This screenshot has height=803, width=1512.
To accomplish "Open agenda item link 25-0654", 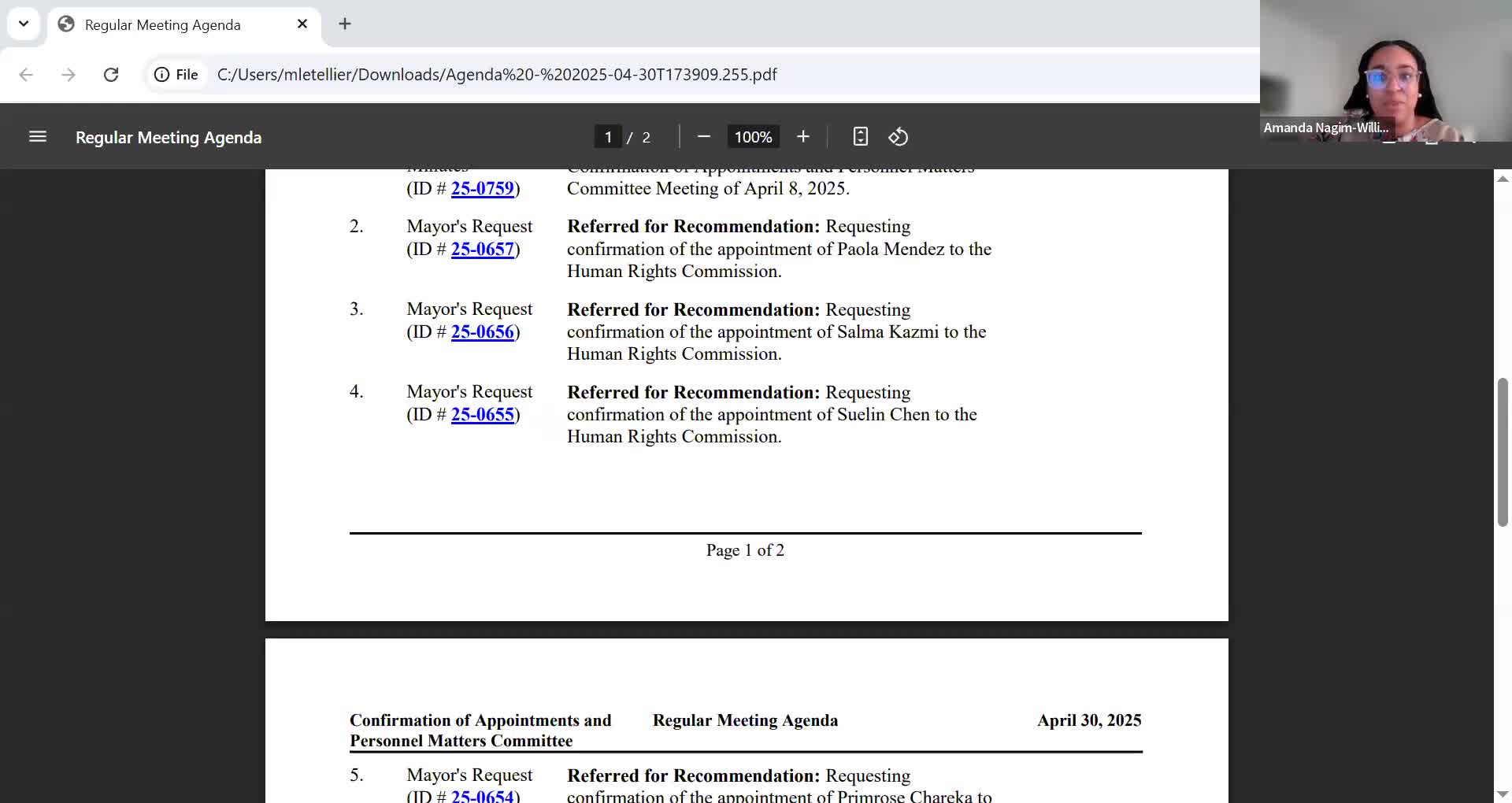I will pos(482,796).
